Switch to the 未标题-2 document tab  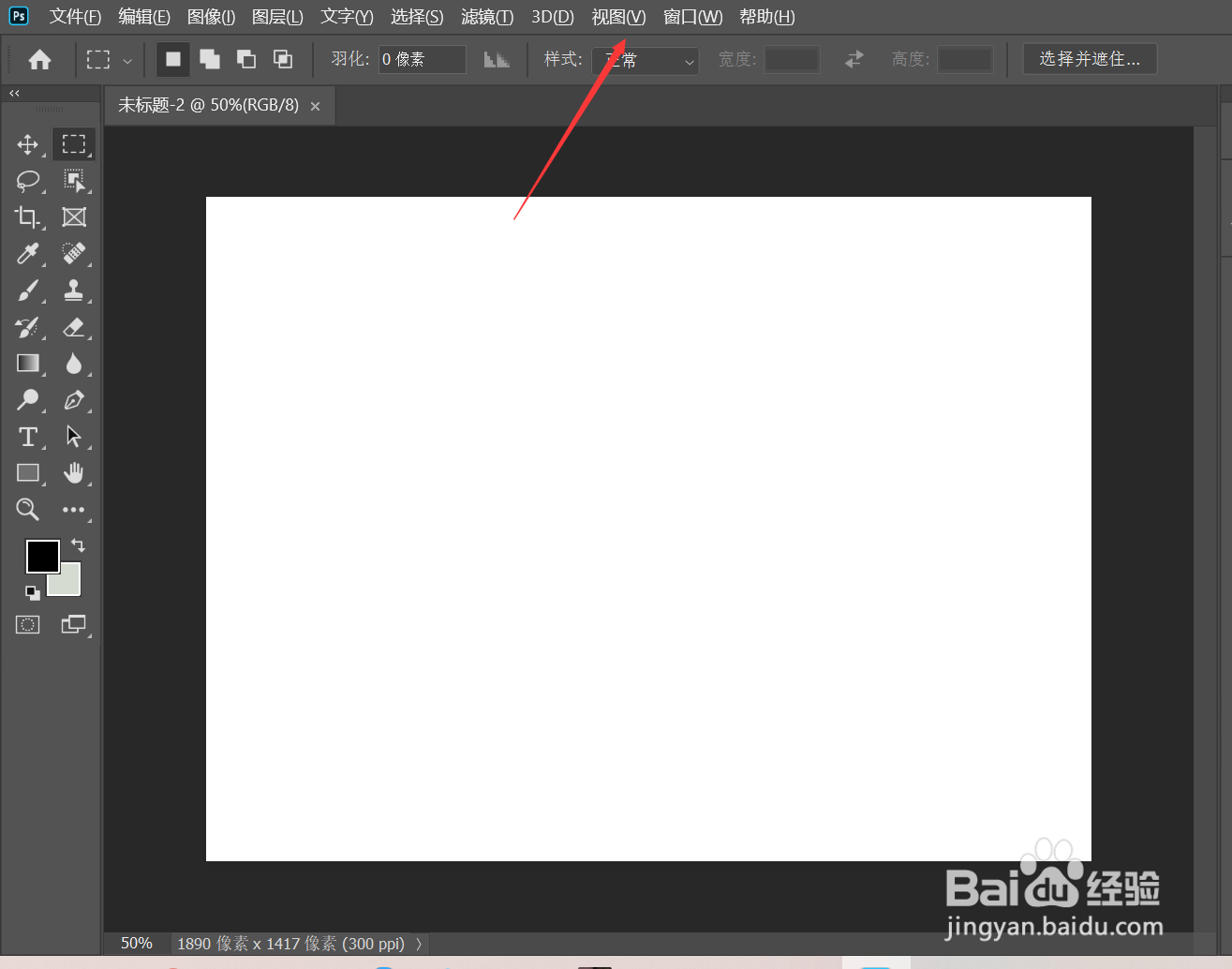pyautogui.click(x=208, y=106)
